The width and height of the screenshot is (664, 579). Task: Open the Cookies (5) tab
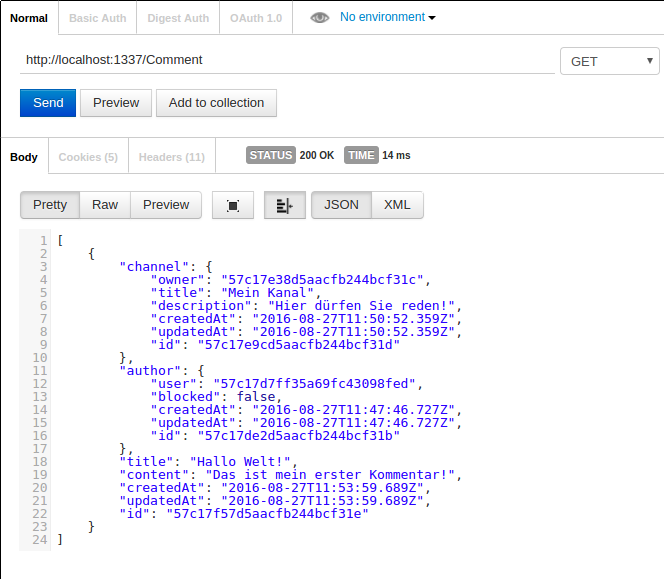88,157
